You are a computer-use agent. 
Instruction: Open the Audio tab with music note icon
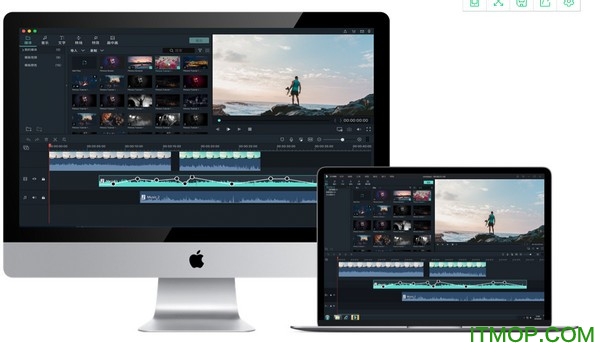[x=45, y=40]
